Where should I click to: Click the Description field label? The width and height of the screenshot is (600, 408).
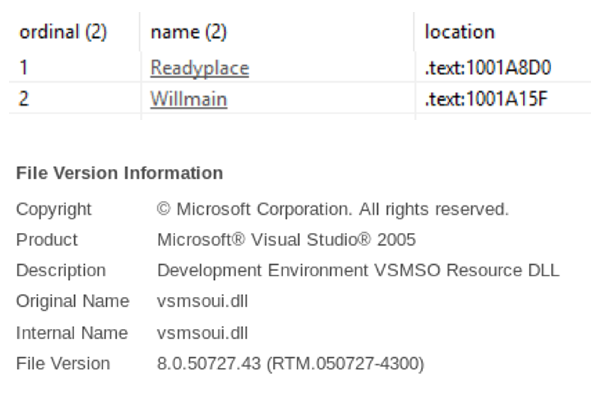click(61, 271)
